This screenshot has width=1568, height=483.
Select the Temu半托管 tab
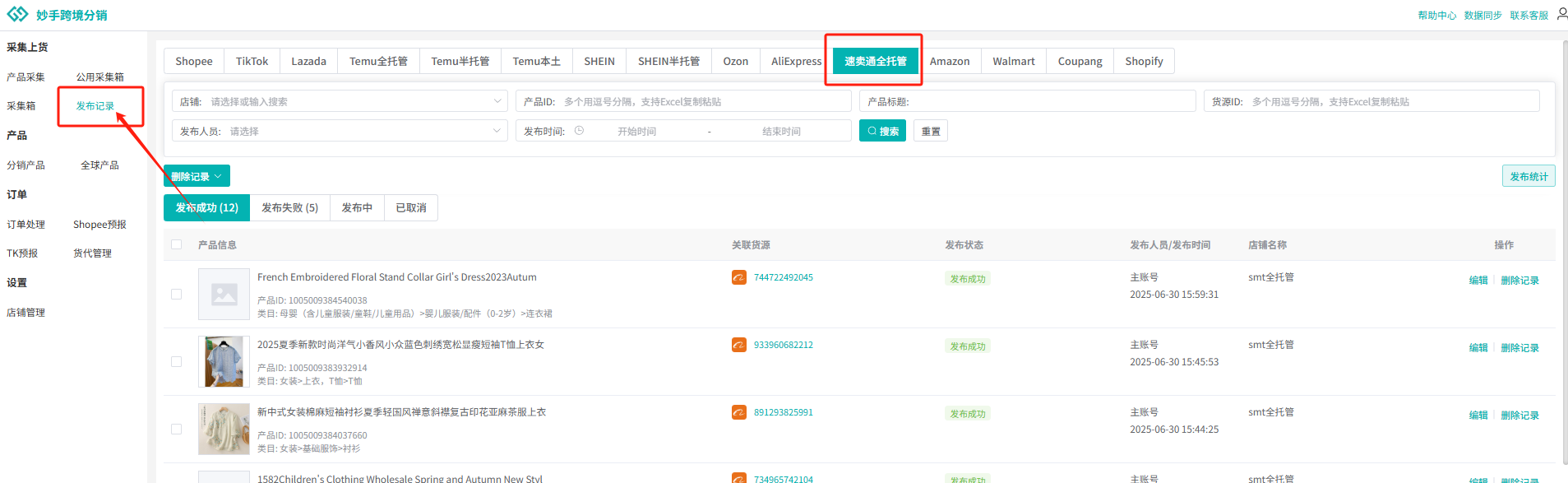(460, 61)
